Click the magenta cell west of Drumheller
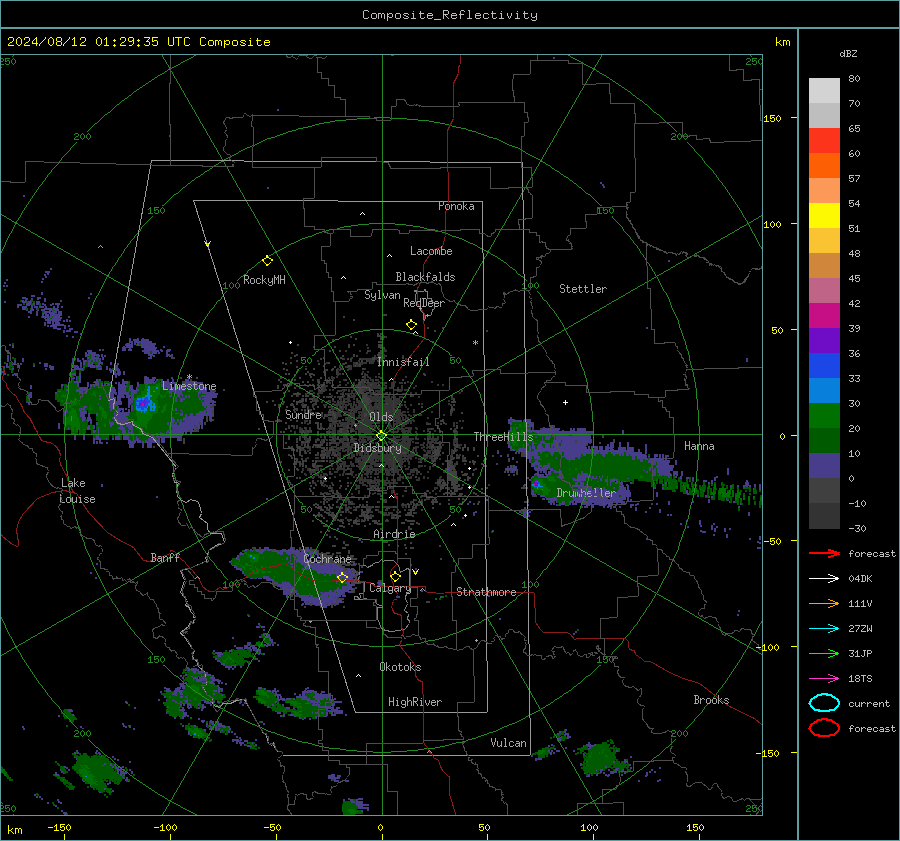Image resolution: width=900 pixels, height=841 pixels. [536, 484]
